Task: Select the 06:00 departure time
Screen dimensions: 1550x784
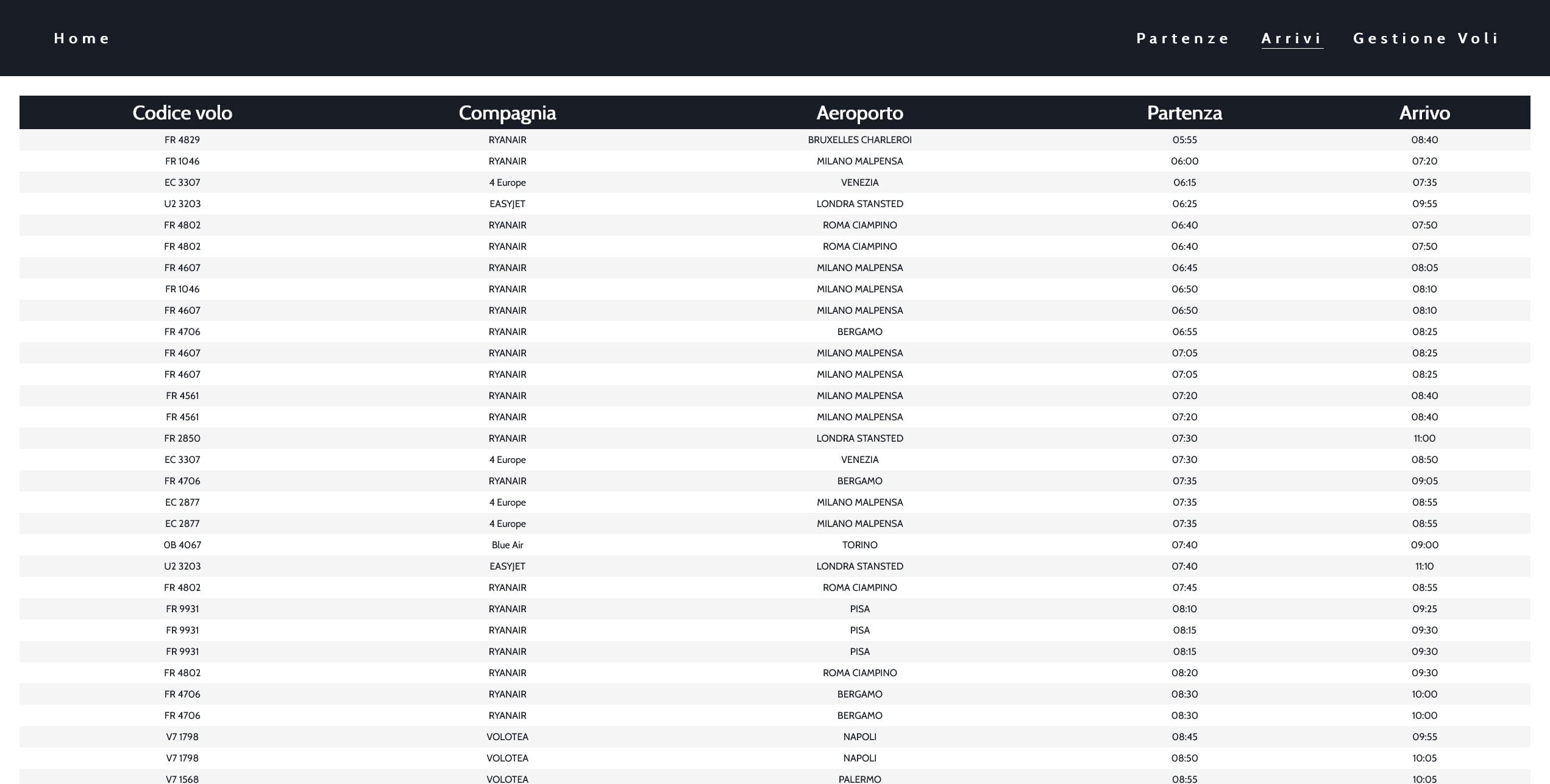Action: tap(1184, 161)
